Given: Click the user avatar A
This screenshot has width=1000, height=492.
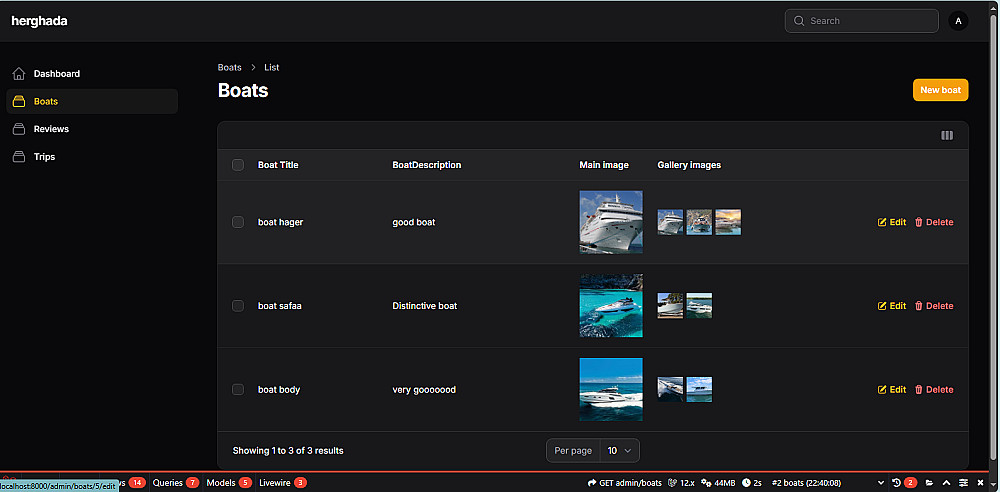Looking at the screenshot, I should (x=958, y=21).
